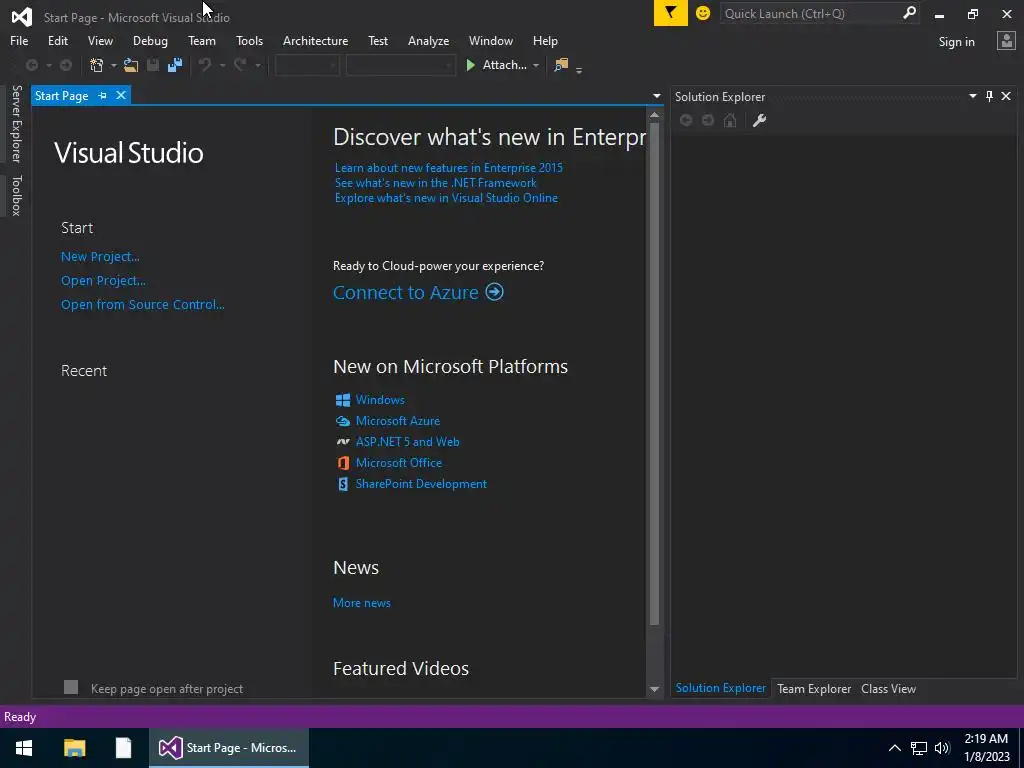Click the Solution Explorer Properties wrench icon

pyautogui.click(x=759, y=120)
